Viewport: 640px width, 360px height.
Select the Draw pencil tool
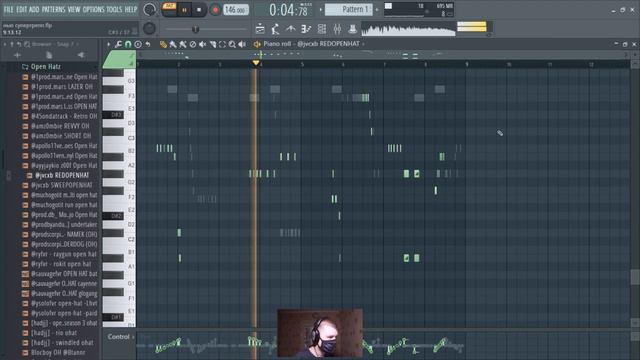(163, 44)
